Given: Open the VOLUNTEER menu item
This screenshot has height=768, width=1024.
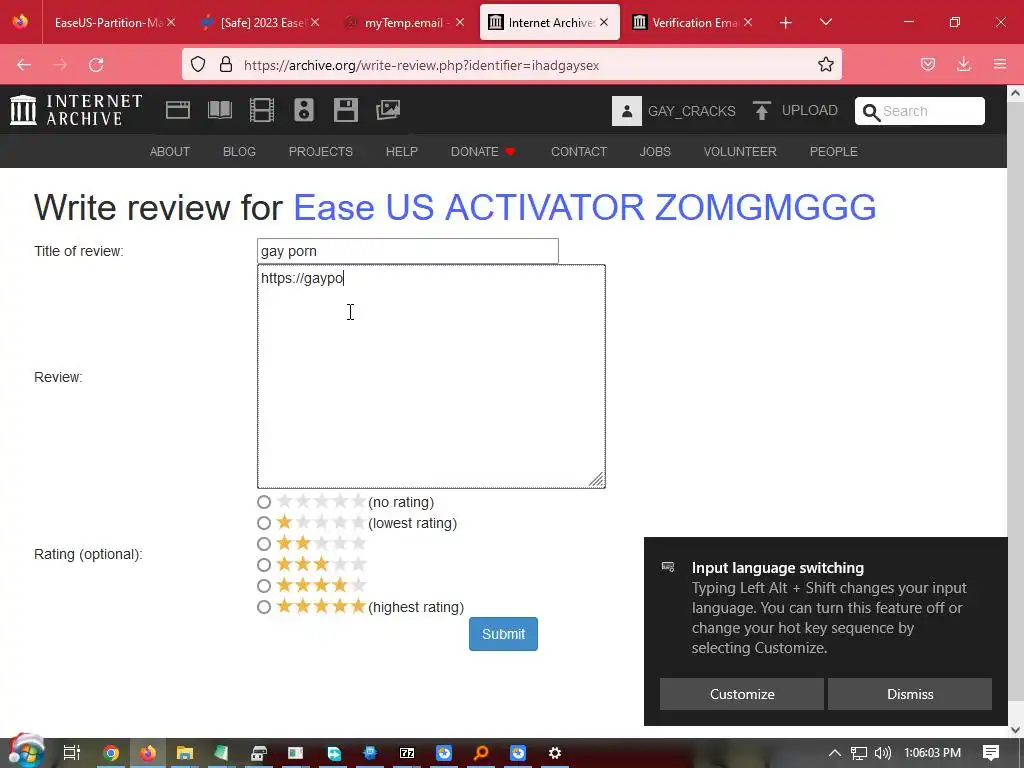Looking at the screenshot, I should point(740,152).
